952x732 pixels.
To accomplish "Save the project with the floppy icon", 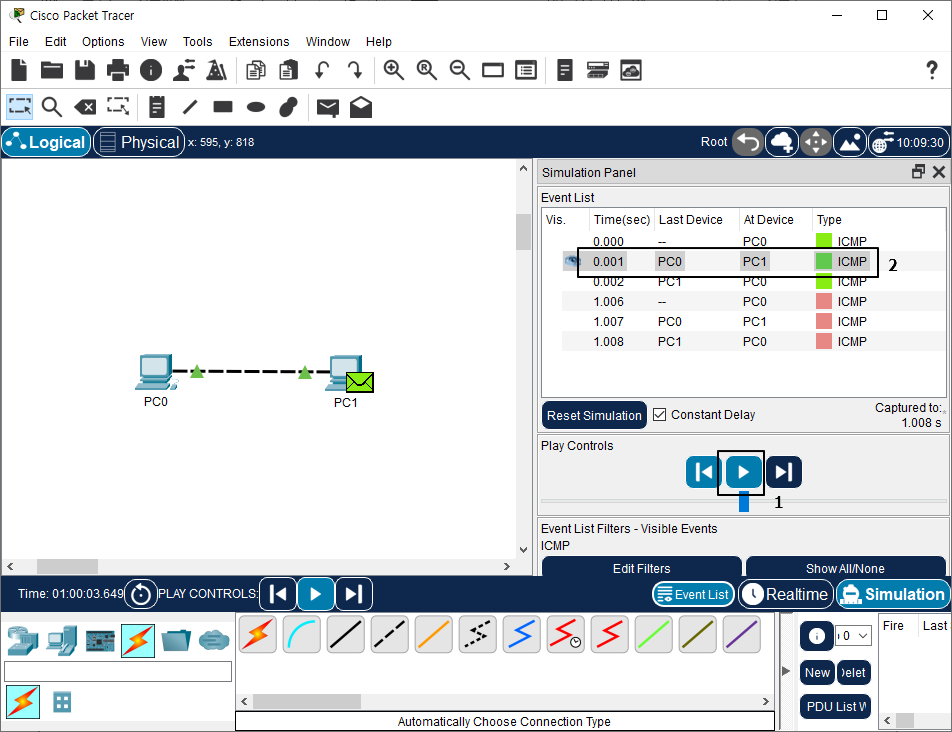I will tap(84, 70).
